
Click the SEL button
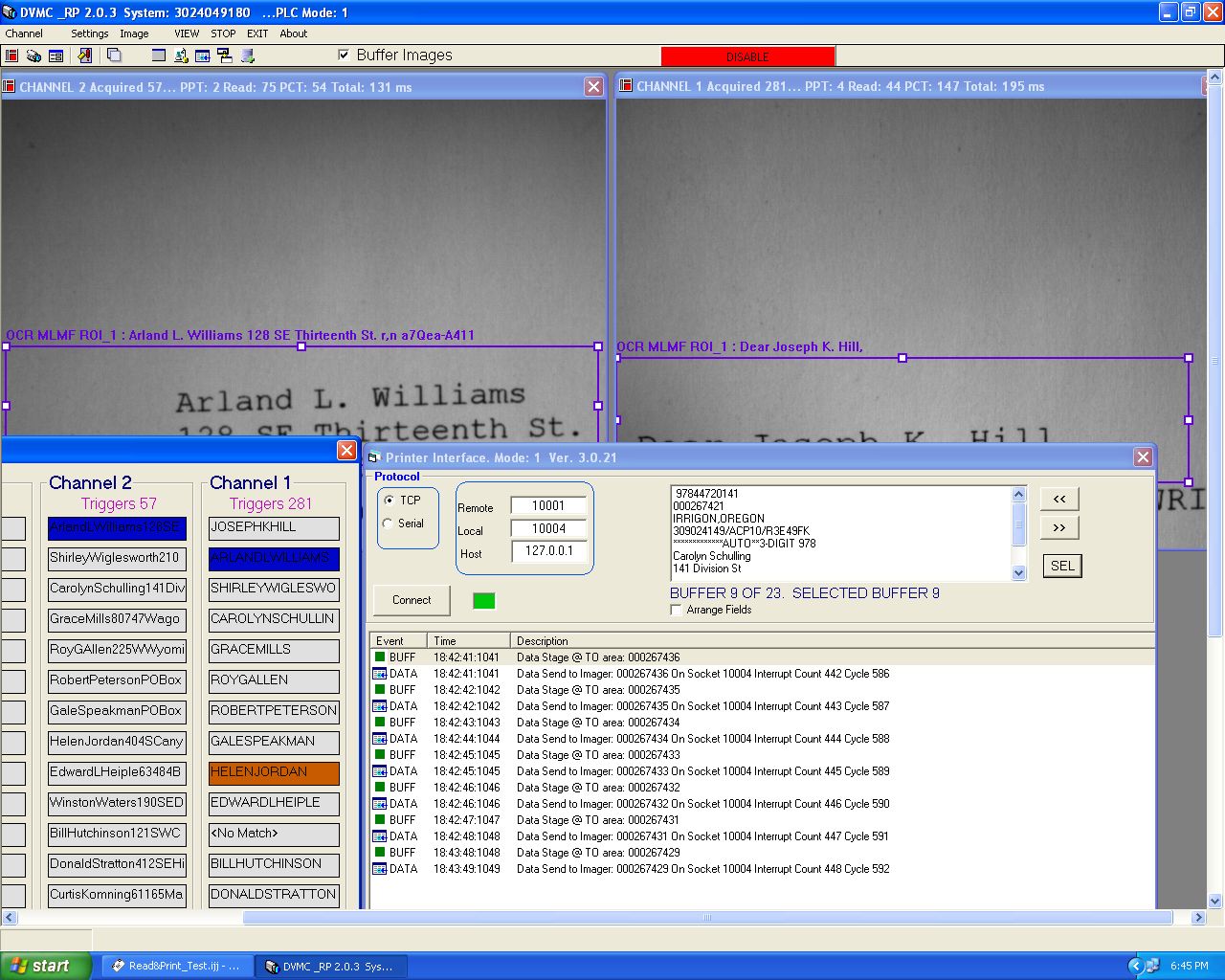point(1062,566)
